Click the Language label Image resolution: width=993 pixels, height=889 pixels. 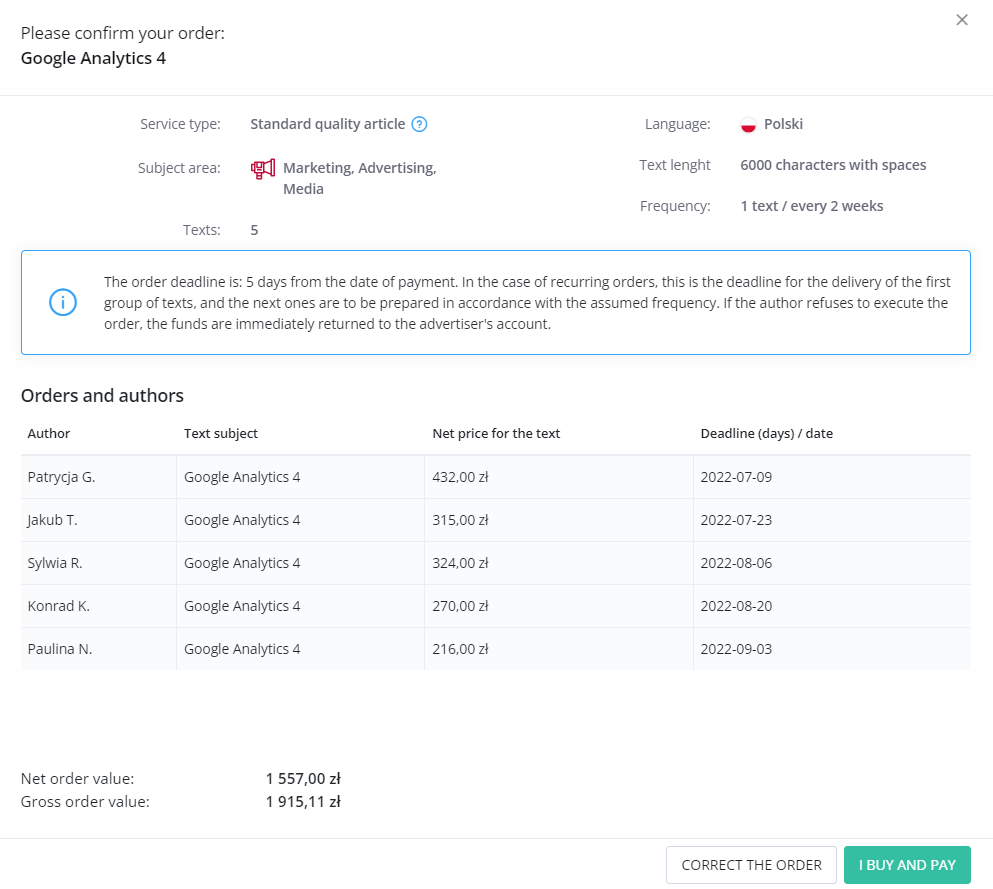point(678,124)
